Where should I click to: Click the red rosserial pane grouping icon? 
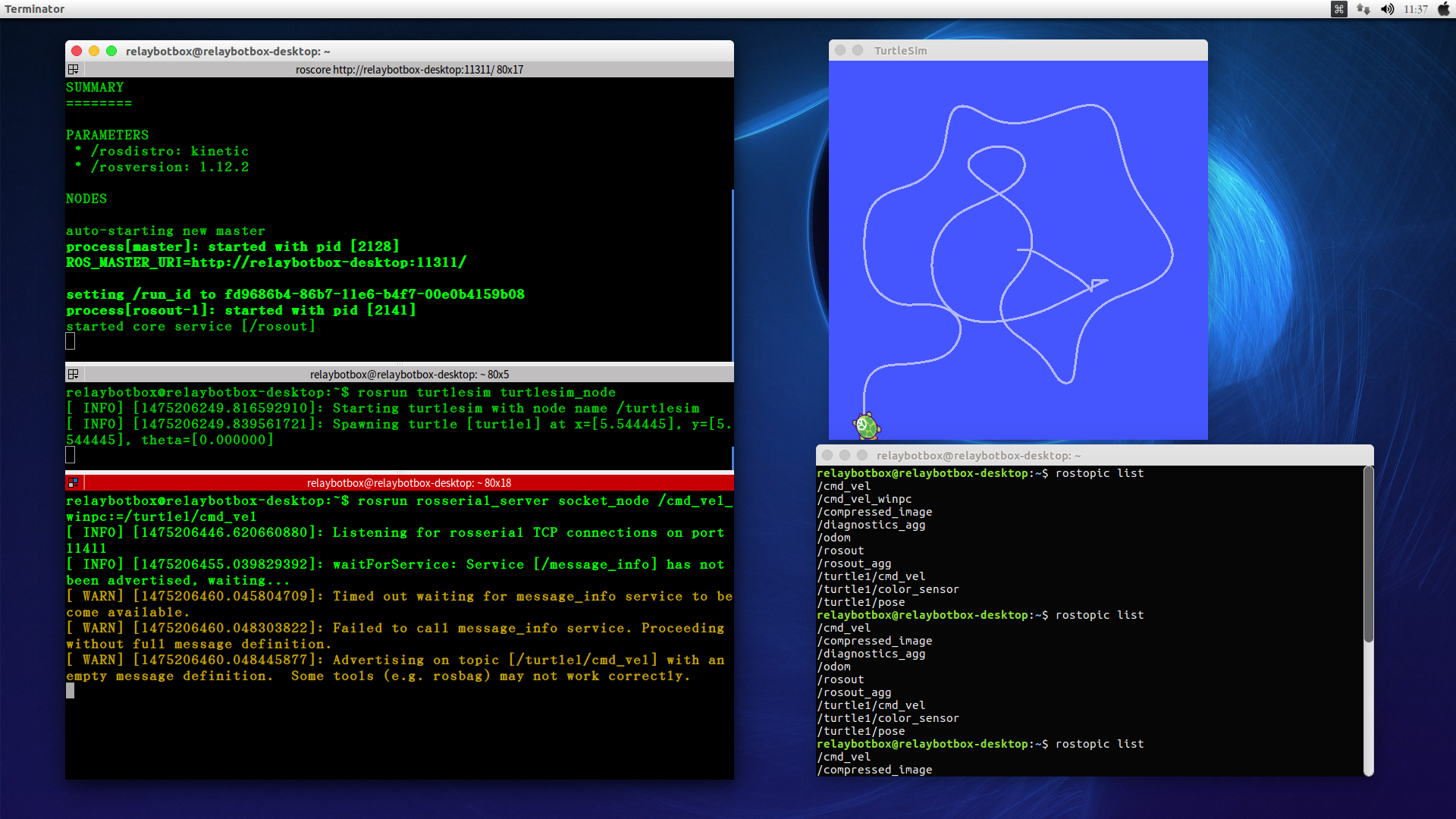click(x=74, y=483)
